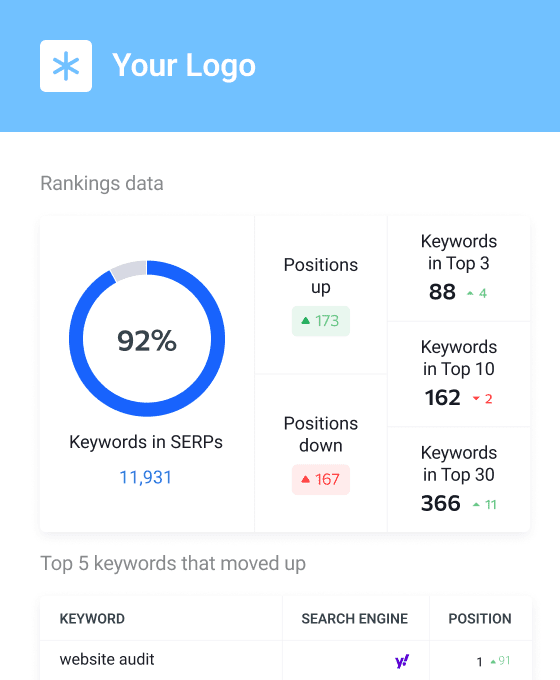Click the Keywords in Top 30 value 366
The width and height of the screenshot is (560, 680).
[441, 503]
